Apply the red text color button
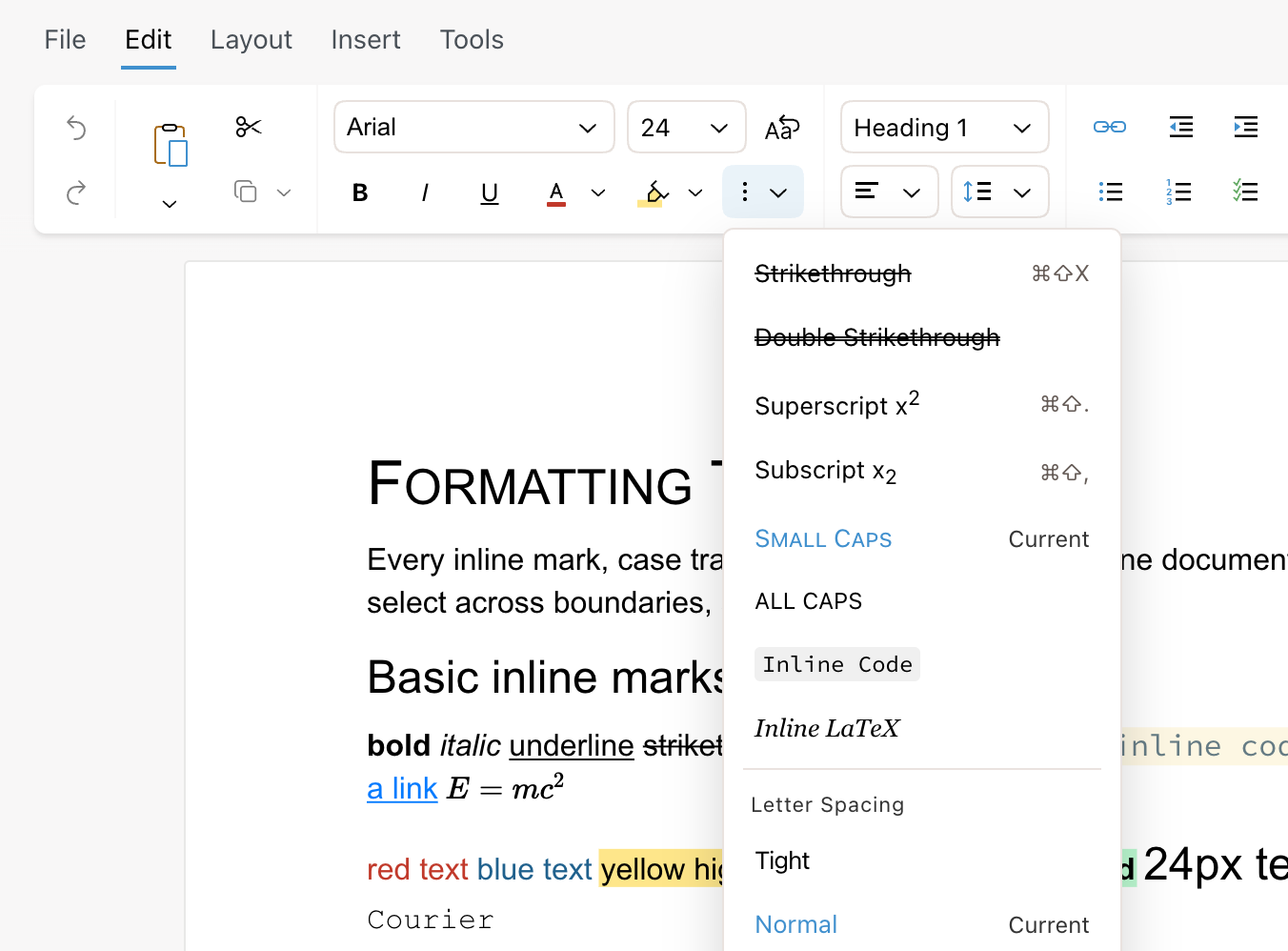 (556, 193)
